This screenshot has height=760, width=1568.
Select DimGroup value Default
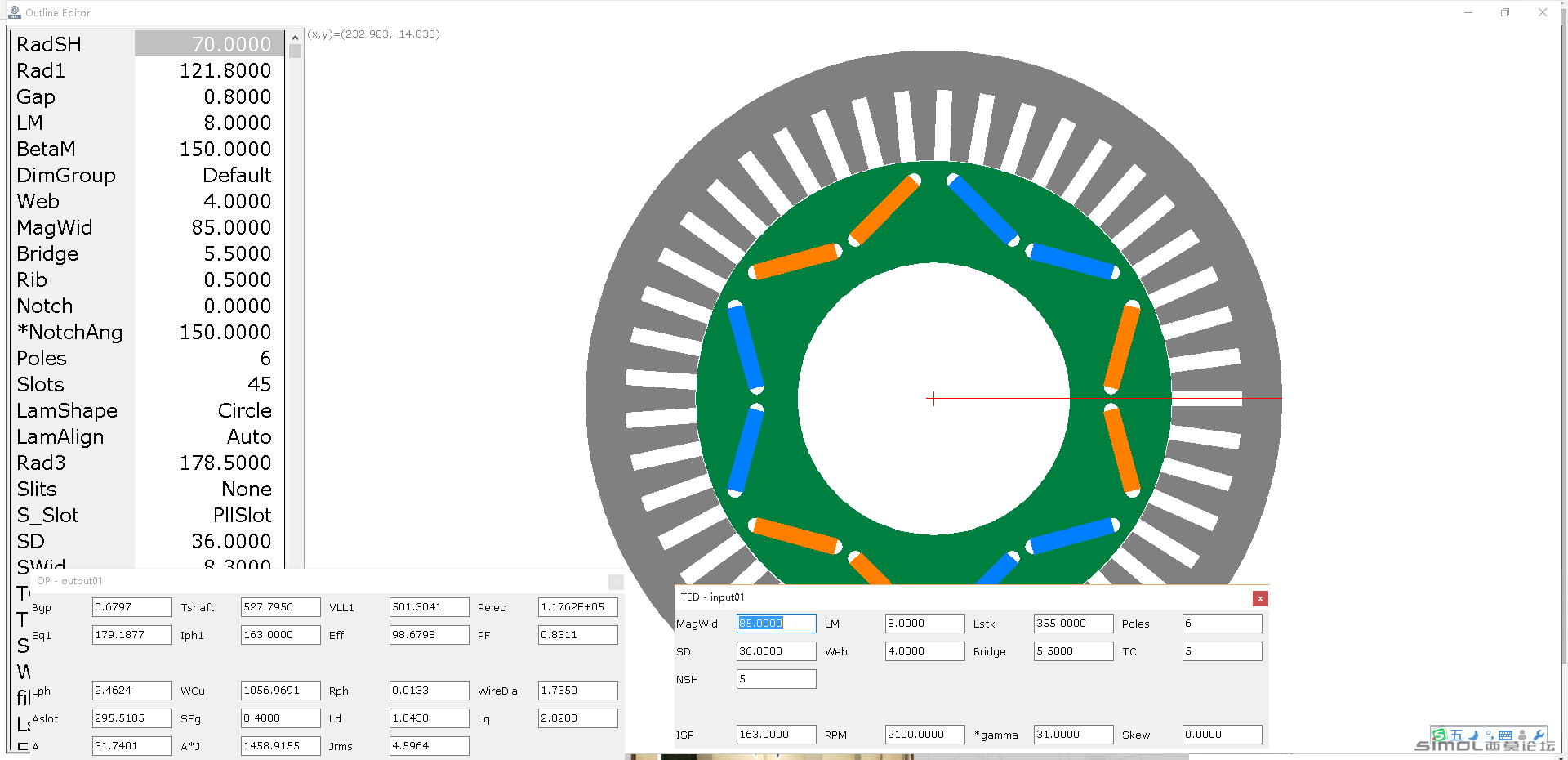pos(209,175)
